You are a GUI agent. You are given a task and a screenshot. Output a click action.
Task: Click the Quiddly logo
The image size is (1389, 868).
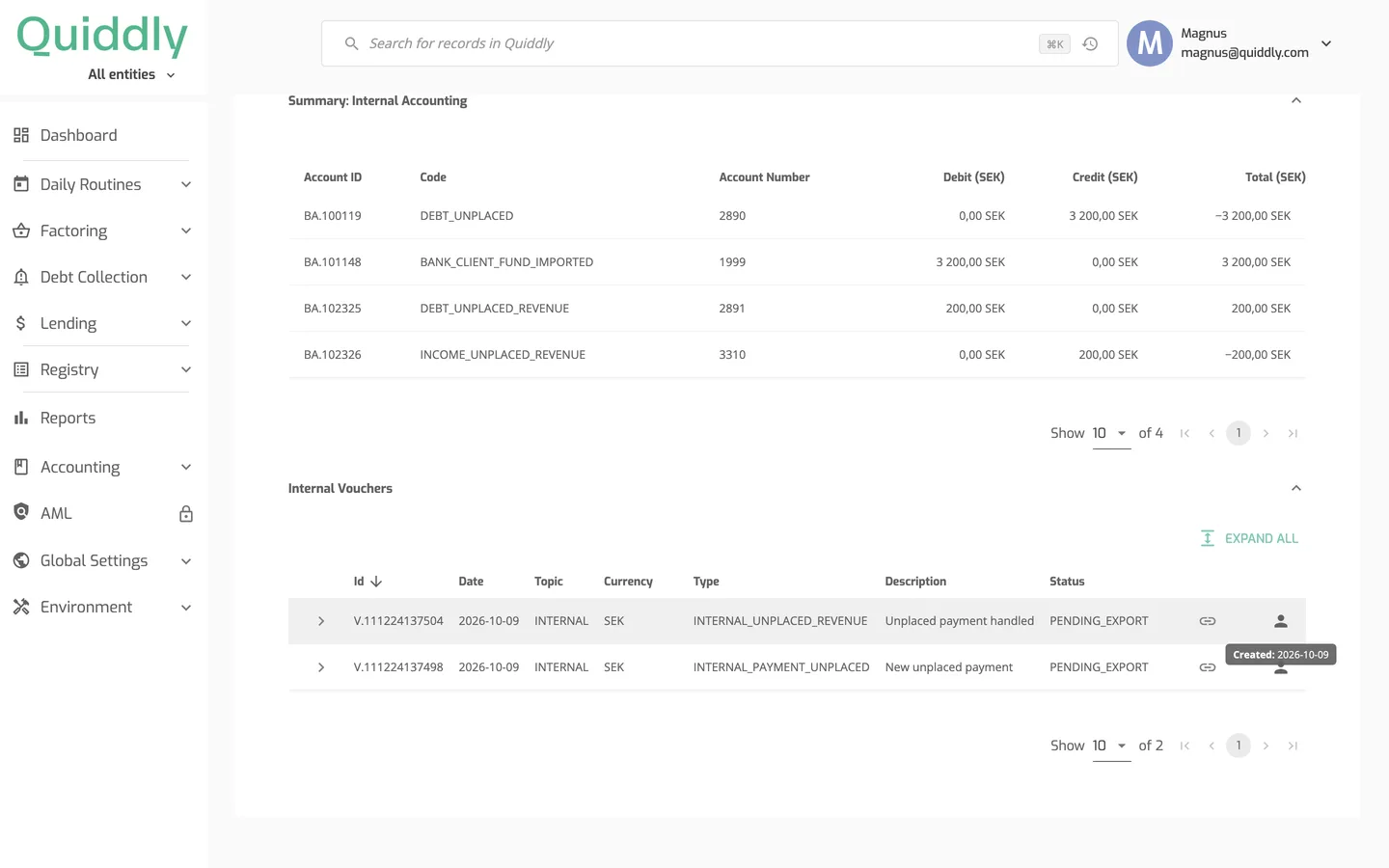pyautogui.click(x=102, y=36)
